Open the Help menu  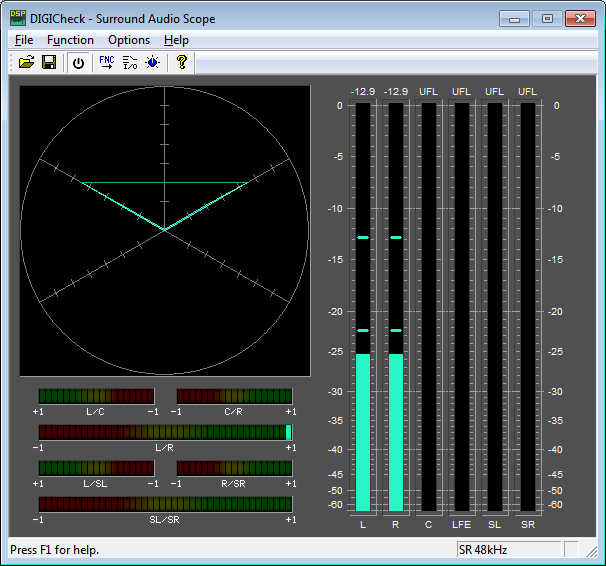click(176, 40)
